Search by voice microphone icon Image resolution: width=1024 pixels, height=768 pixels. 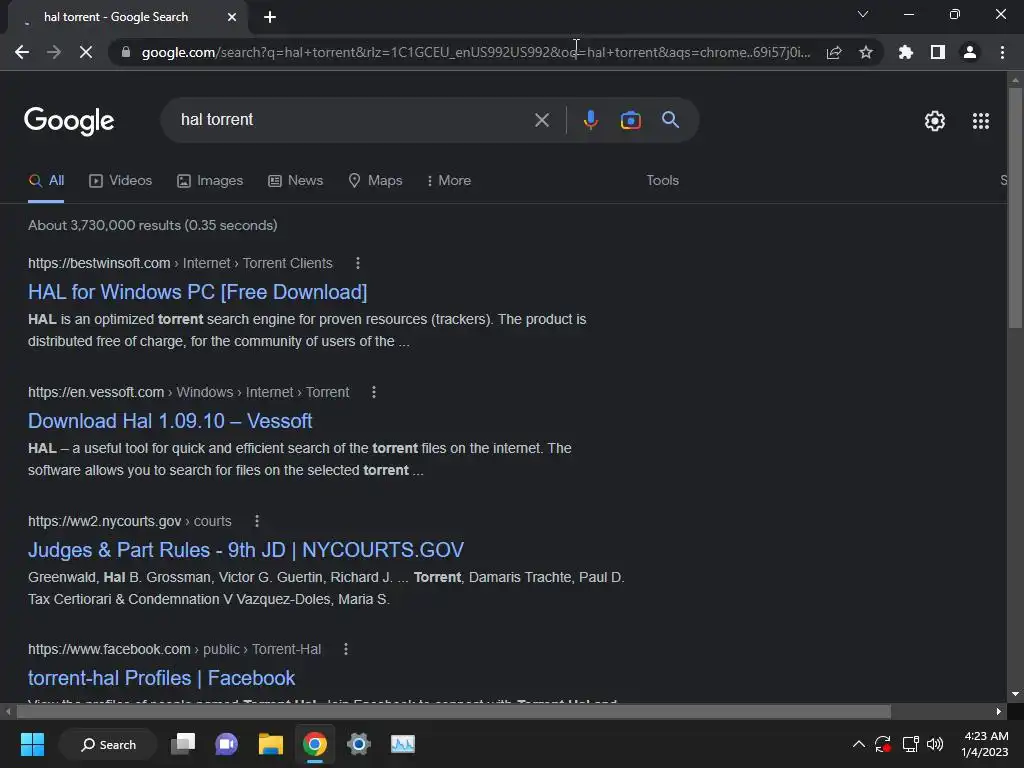[x=590, y=120]
